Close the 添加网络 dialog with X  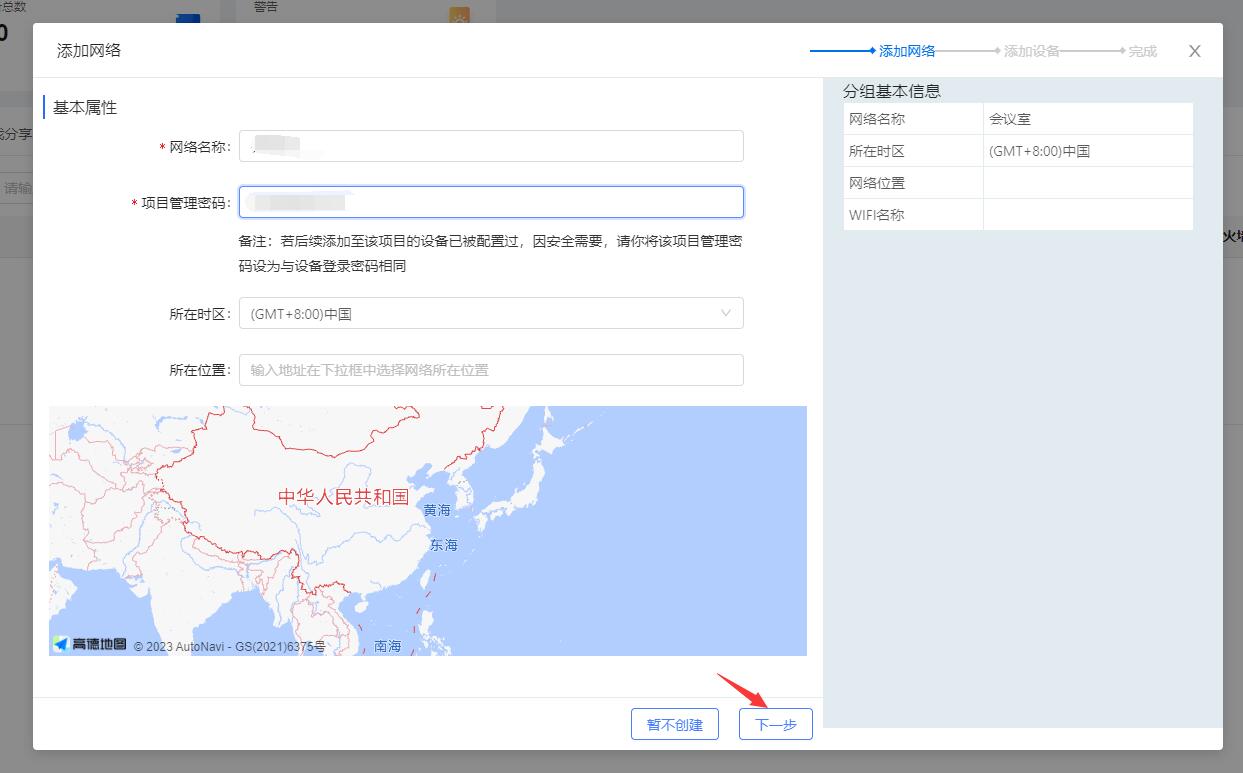pyautogui.click(x=1194, y=51)
